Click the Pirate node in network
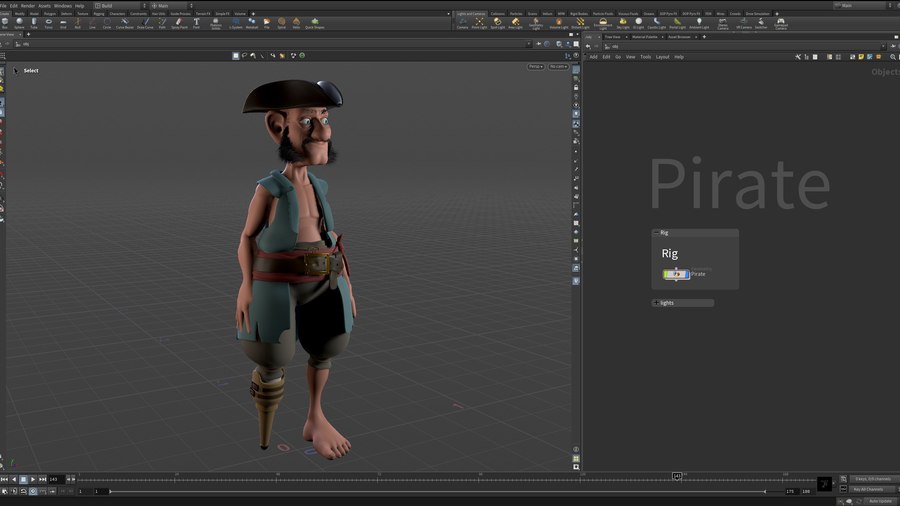900x506 pixels. [676, 274]
